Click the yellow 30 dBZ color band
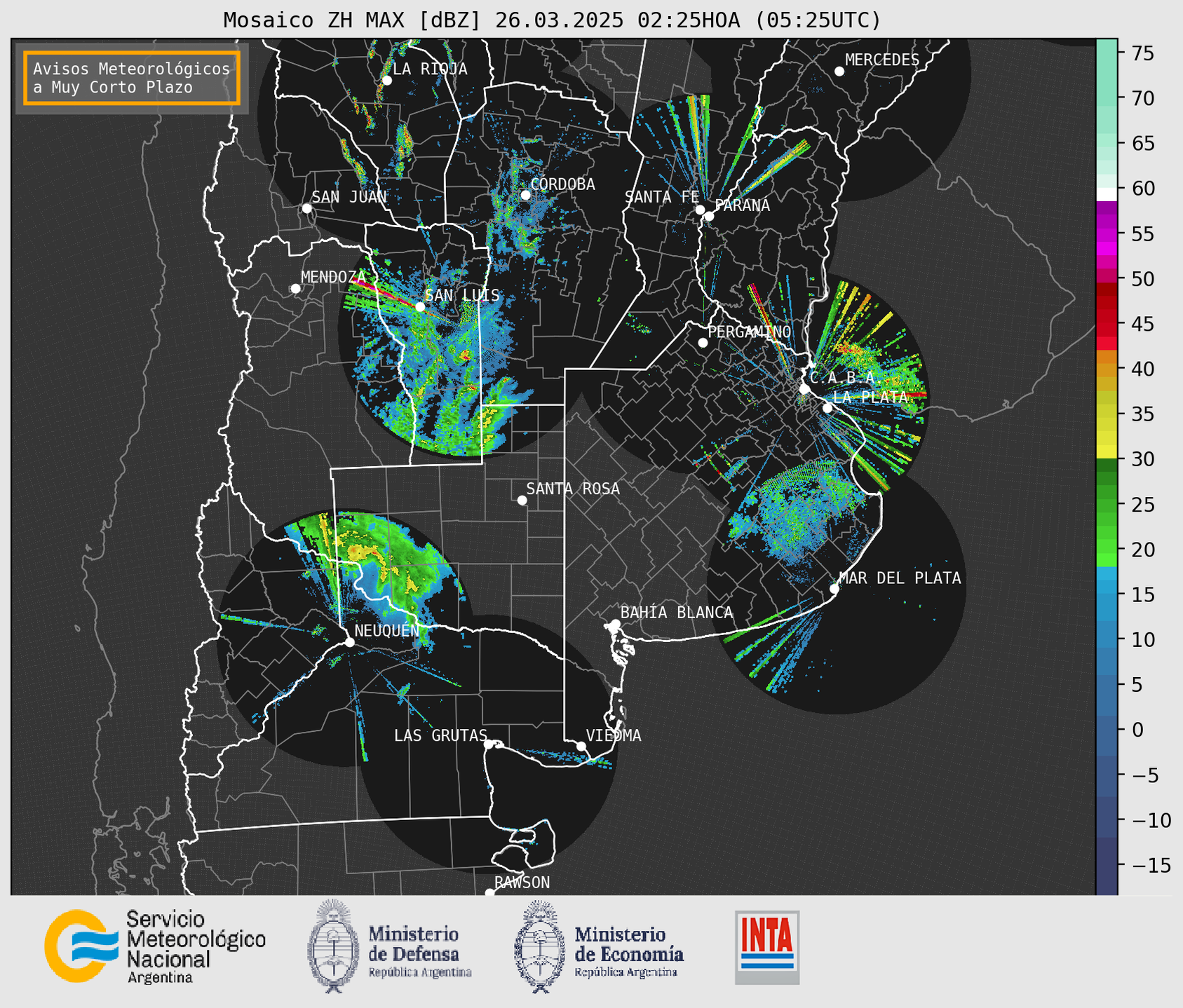Screen dimensions: 1183x1008 click(1107, 451)
